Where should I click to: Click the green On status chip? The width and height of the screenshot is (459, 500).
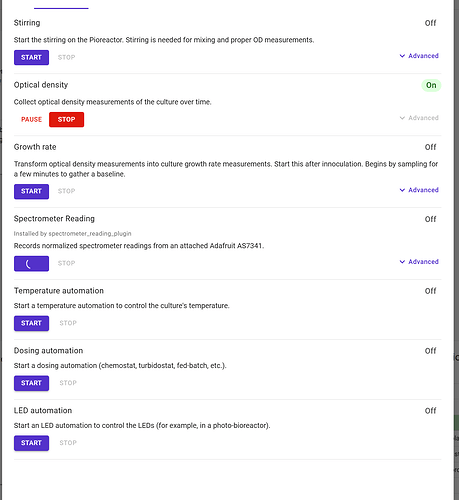click(x=431, y=85)
